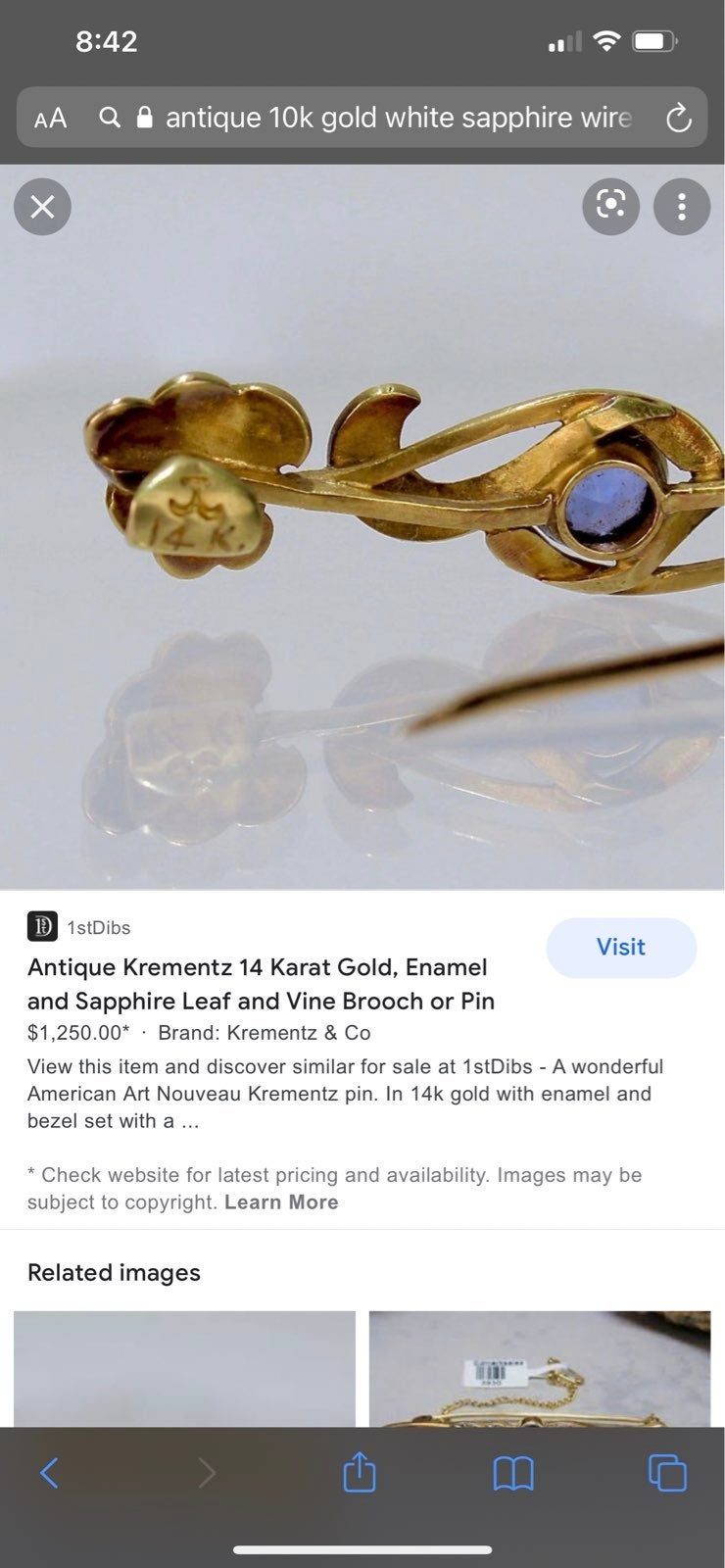Go back with Safari back arrow
725x1568 pixels.
49,1472
